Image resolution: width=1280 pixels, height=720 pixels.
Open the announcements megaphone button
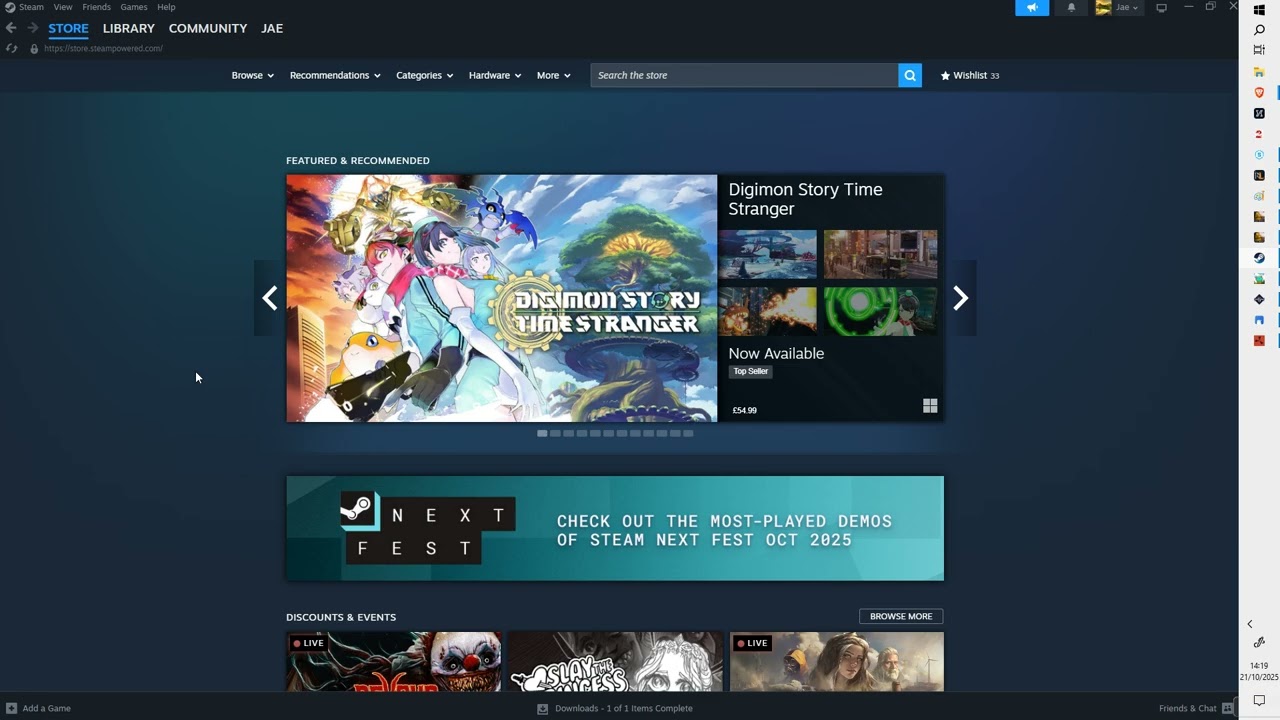[1032, 8]
